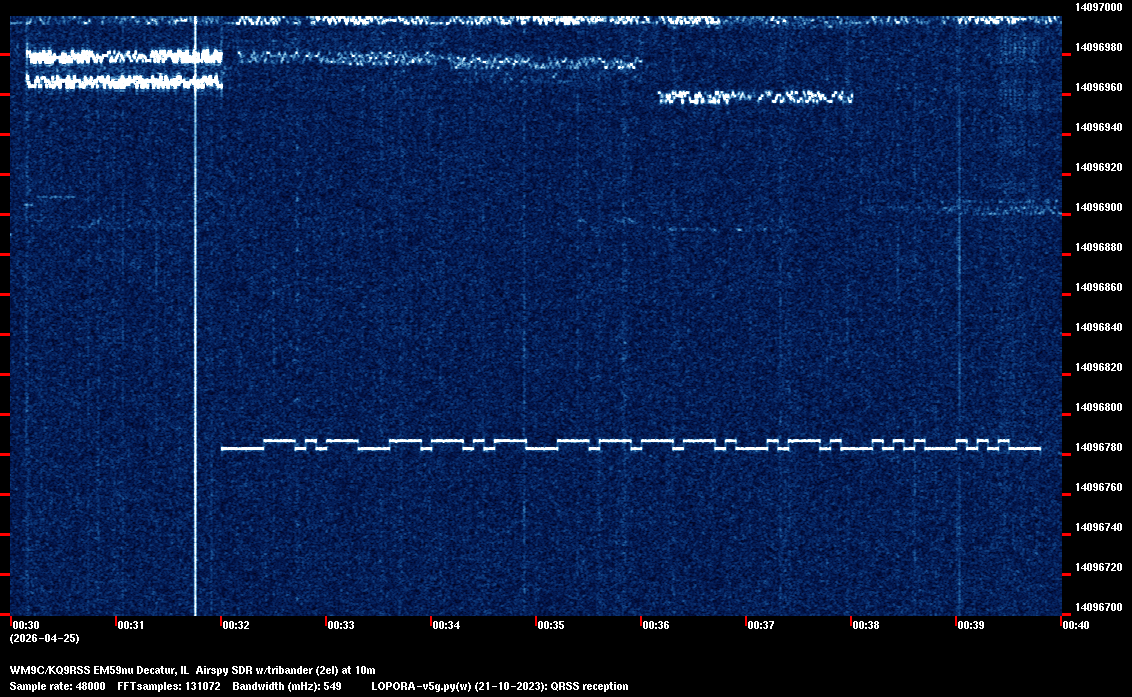Viewport: 1132px width, 697px height.
Task: Click the 14097000 frequency label
Action: point(1098,7)
